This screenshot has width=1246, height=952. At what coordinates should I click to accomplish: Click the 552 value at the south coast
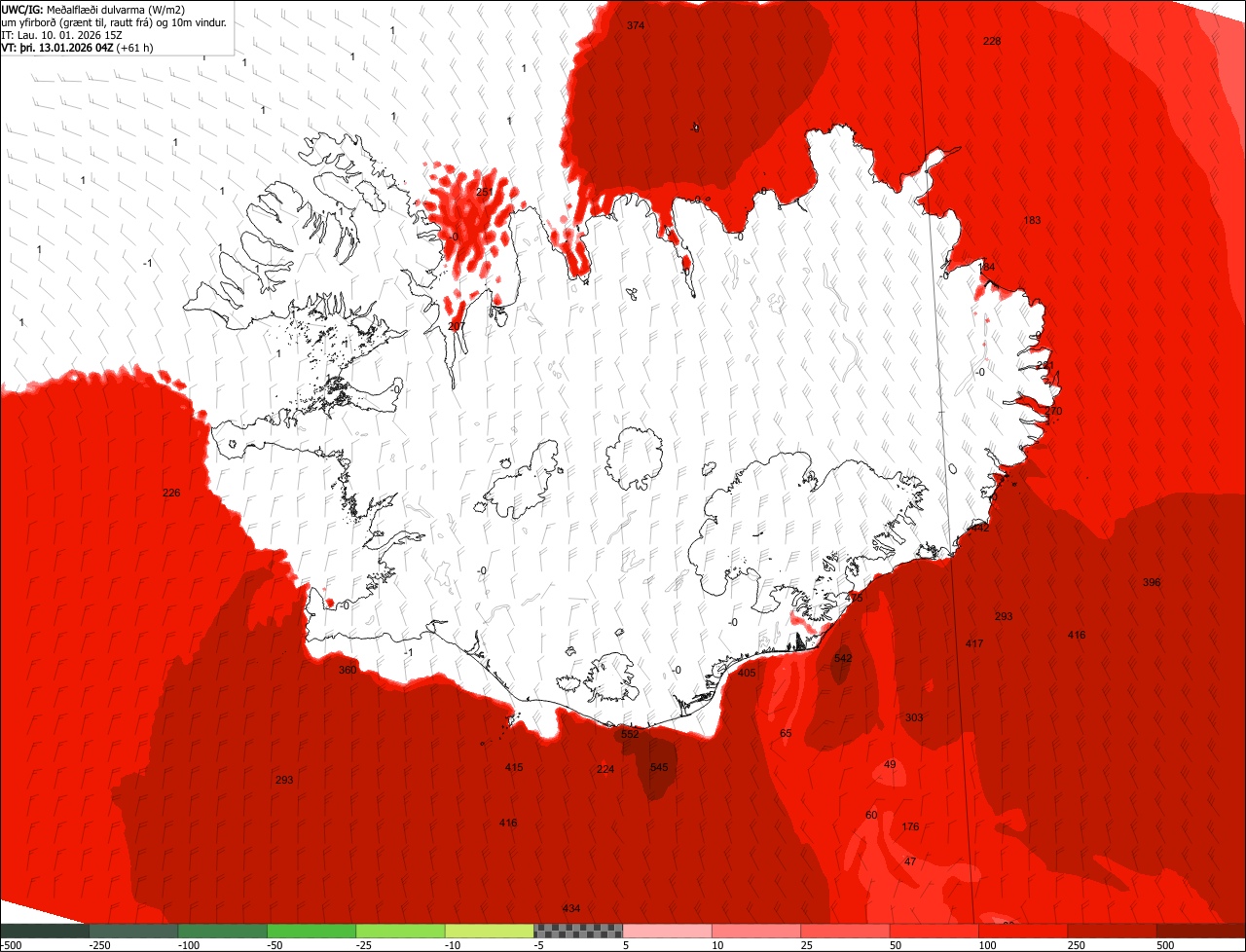pyautogui.click(x=630, y=734)
